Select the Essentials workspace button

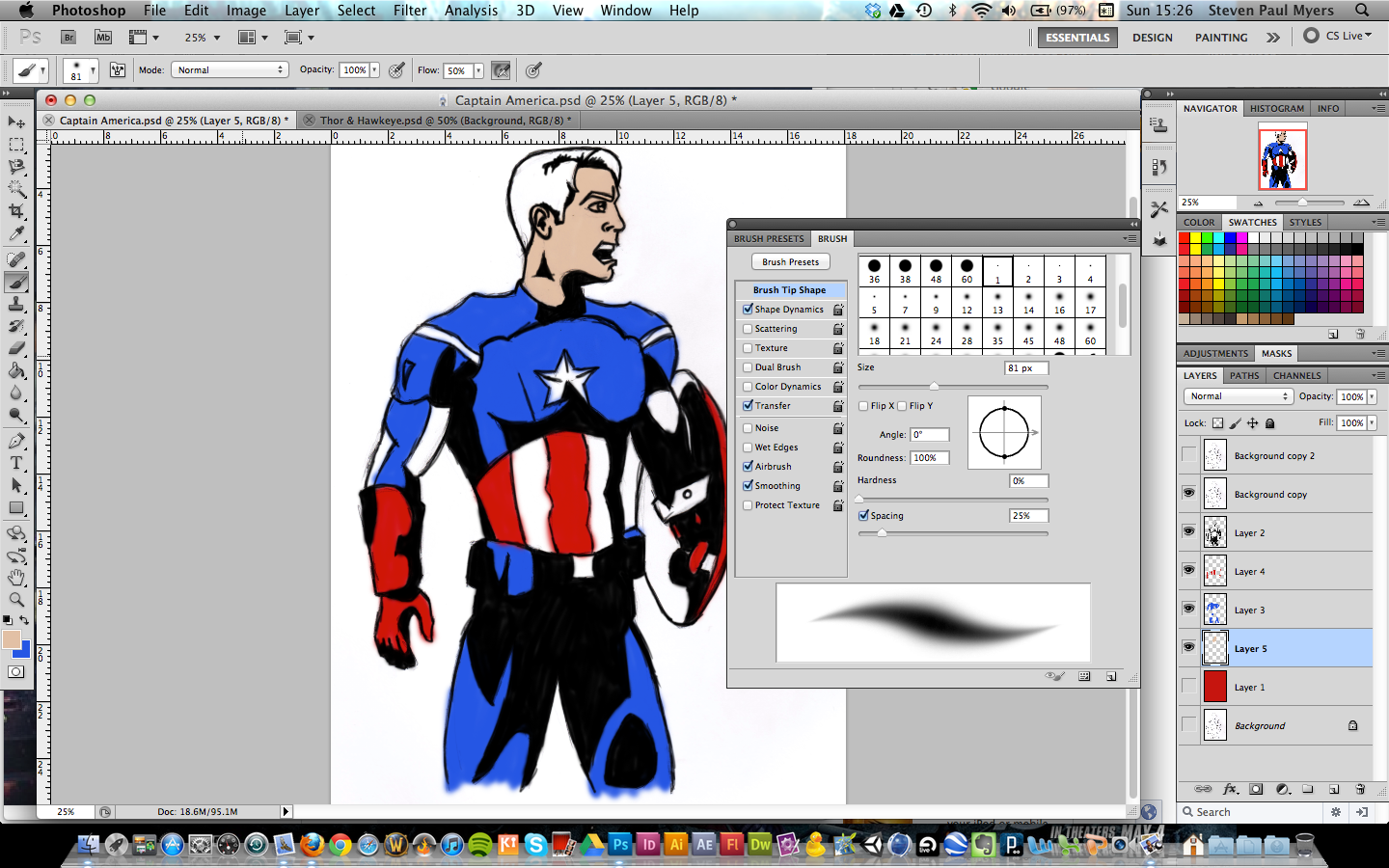pos(1077,38)
